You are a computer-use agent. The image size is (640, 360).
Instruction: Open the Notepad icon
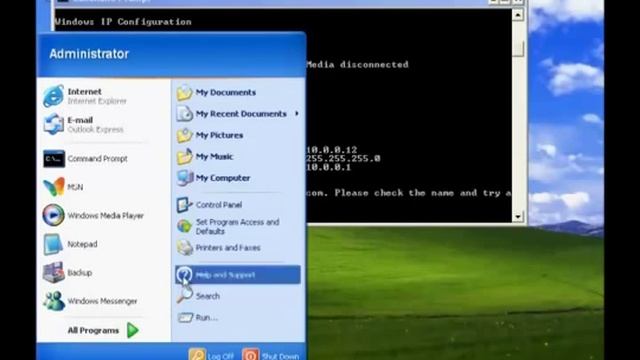53,244
